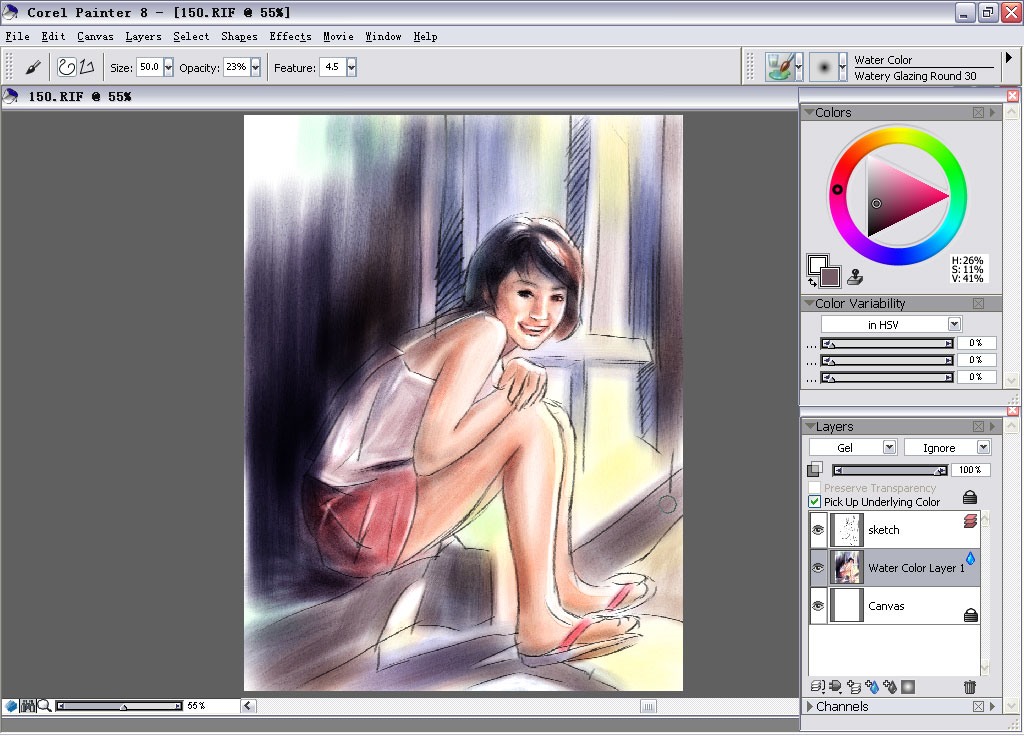The height and width of the screenshot is (736, 1024).
Task: Click Layer Commands icon at Layers bottom
Action: [x=818, y=686]
